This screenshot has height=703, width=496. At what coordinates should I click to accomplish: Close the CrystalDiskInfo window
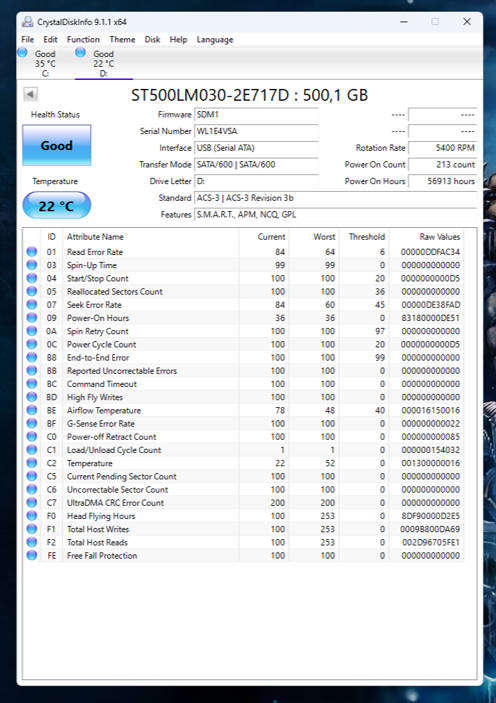(467, 22)
